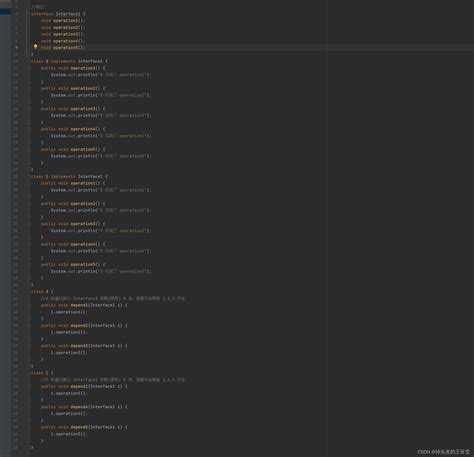Click the 'interface Interface1' declaration line
Image resolution: width=474 pixels, height=457 pixels.
(x=58, y=14)
